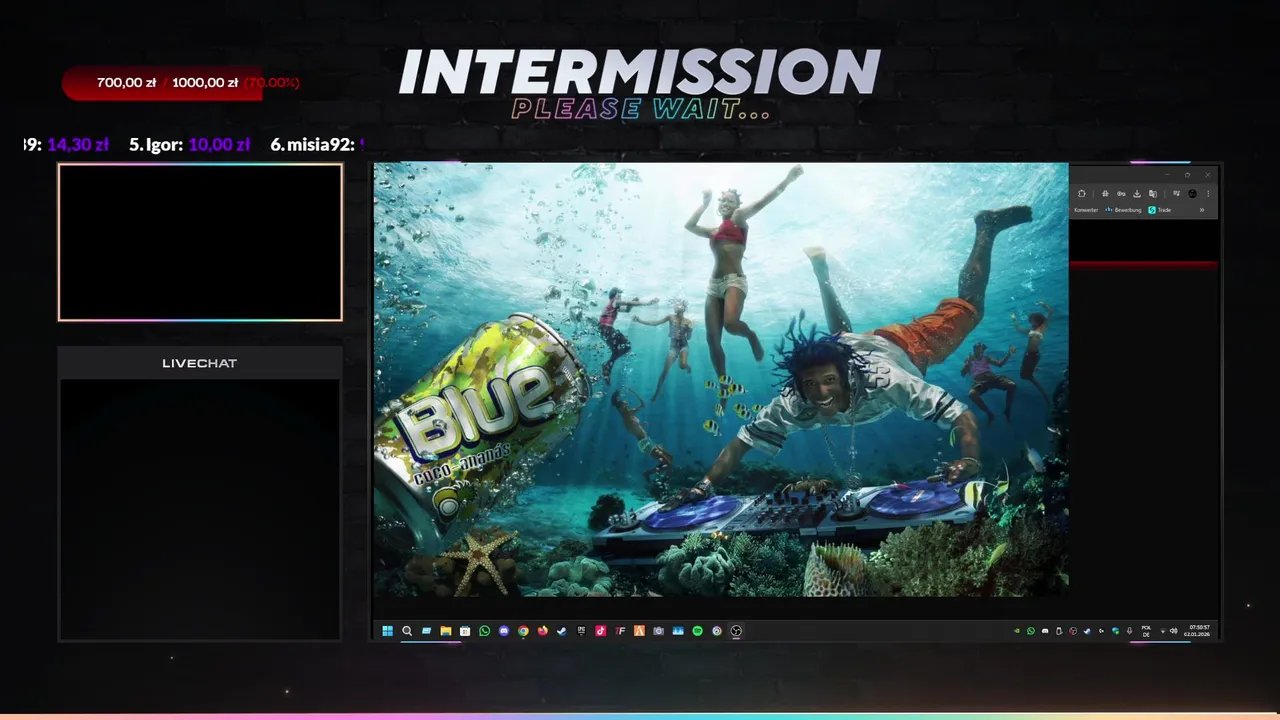This screenshot has height=720, width=1280.
Task: Open browser three-dot menu
Action: point(1208,193)
